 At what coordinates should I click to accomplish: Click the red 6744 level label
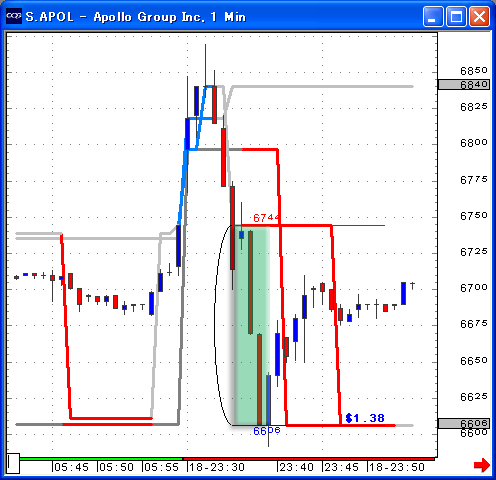[266, 218]
